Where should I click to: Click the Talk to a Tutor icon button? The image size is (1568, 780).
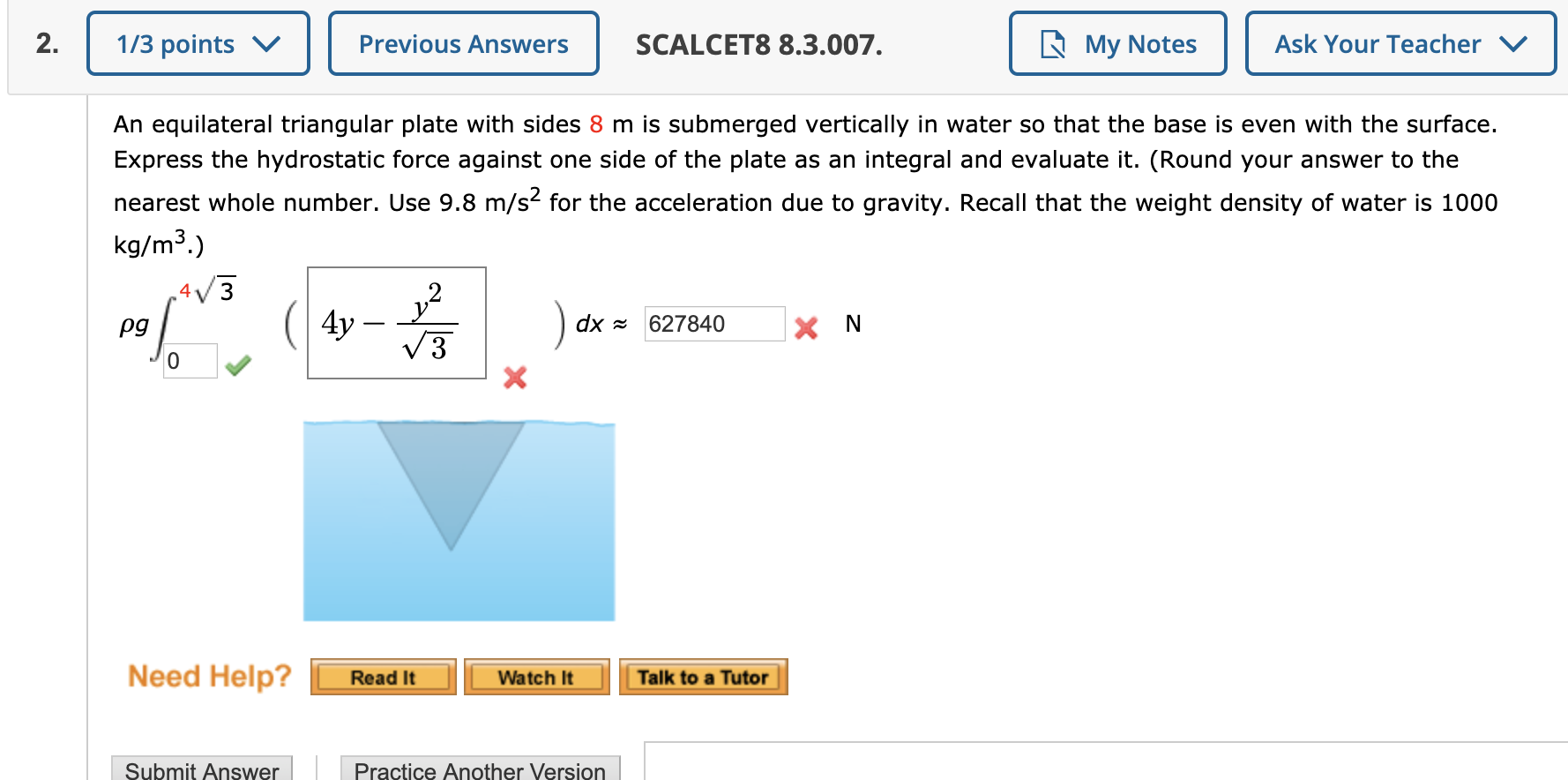pyautogui.click(x=702, y=677)
